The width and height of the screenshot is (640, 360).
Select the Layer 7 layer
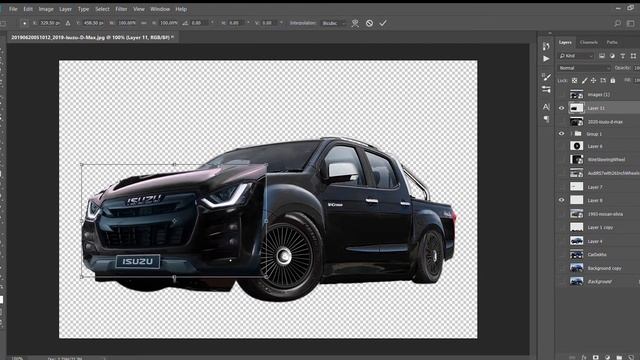(x=598, y=187)
